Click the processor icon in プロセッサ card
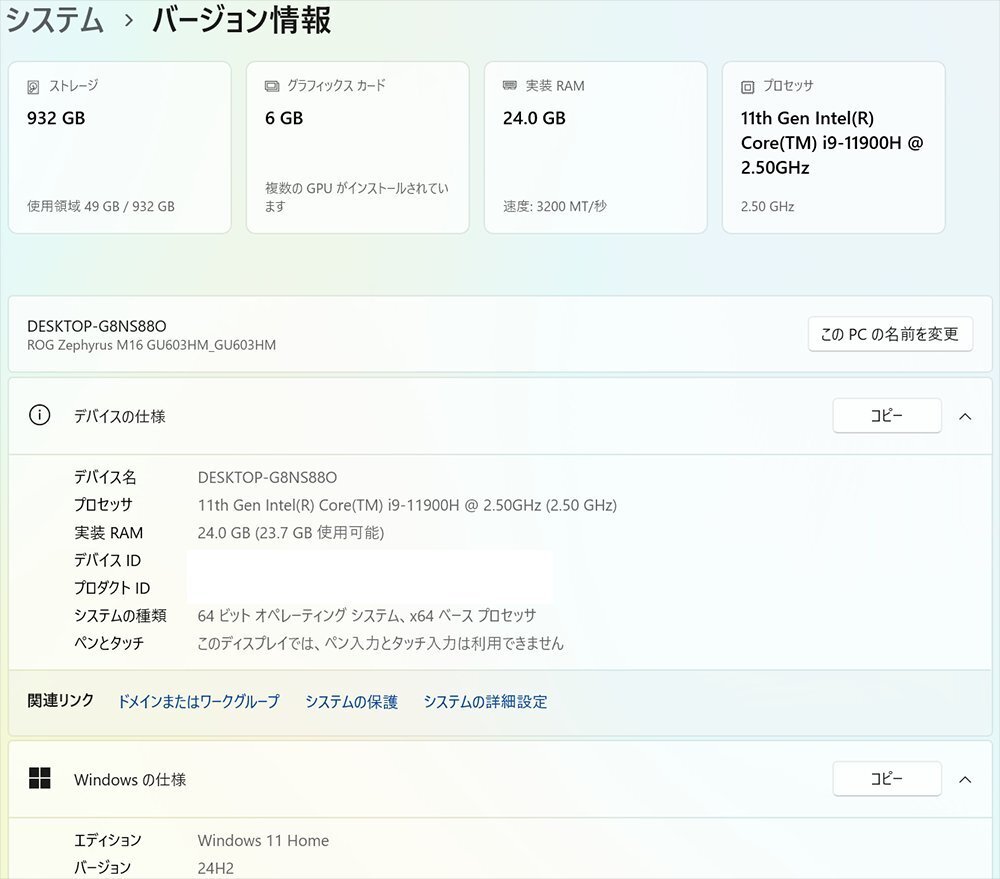 click(748, 87)
